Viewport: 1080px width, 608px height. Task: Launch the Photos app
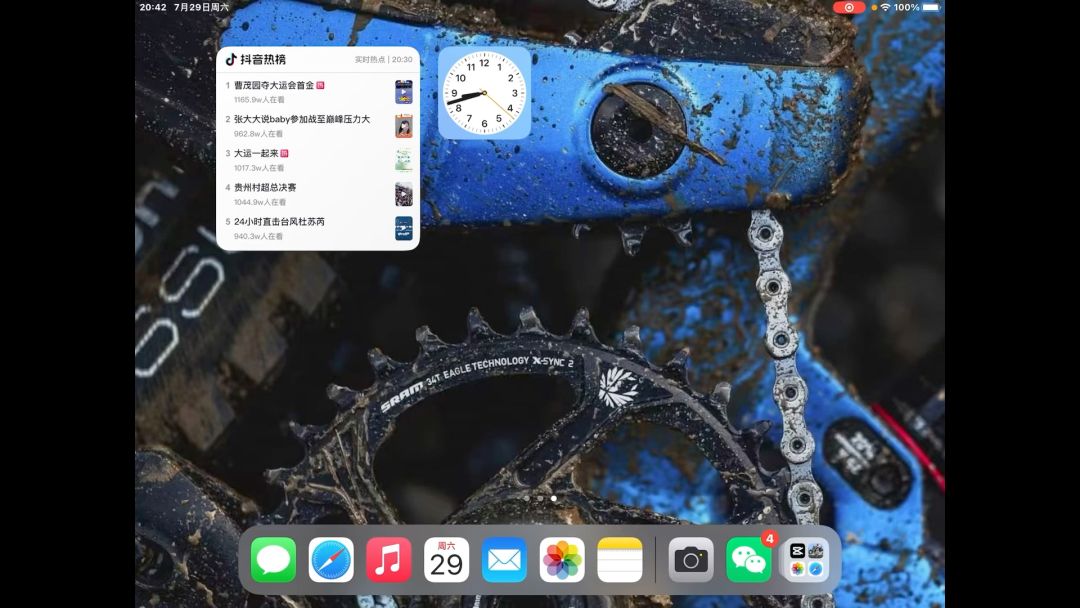[x=562, y=560]
